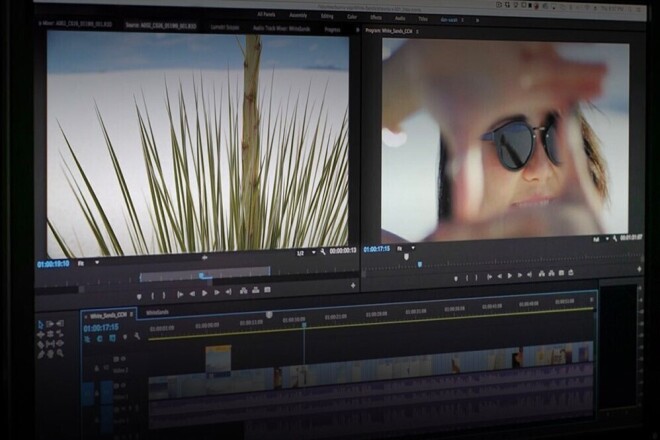The width and height of the screenshot is (660, 440).
Task: Select the White_Sands_CCM sequence tab
Action: point(108,315)
